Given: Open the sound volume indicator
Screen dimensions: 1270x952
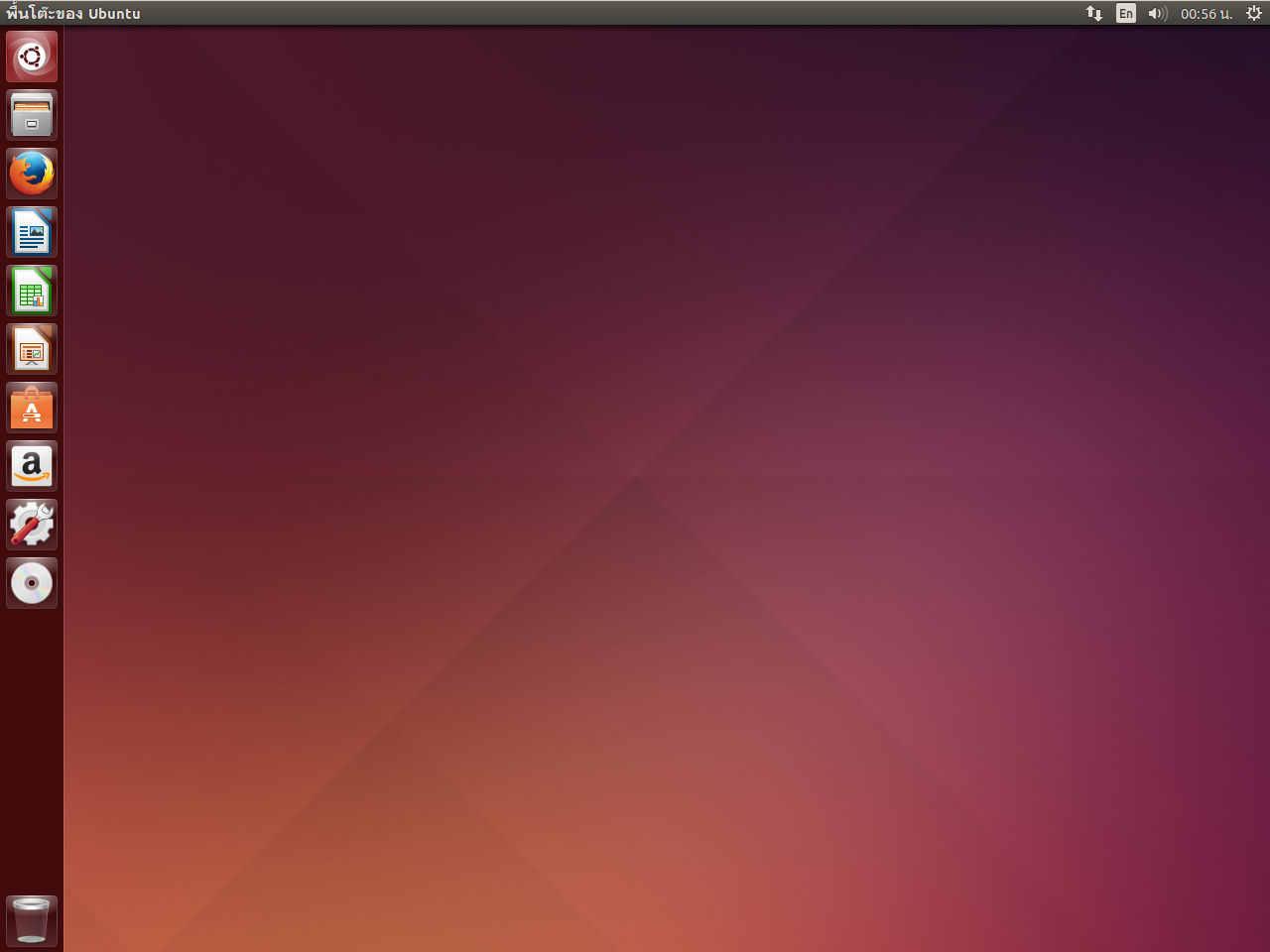Looking at the screenshot, I should [1158, 13].
